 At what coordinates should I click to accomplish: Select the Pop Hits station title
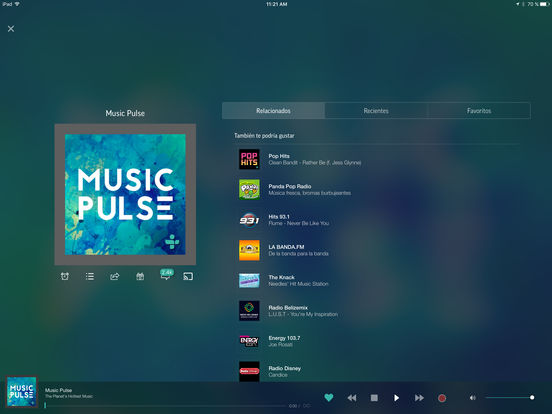[x=279, y=156]
